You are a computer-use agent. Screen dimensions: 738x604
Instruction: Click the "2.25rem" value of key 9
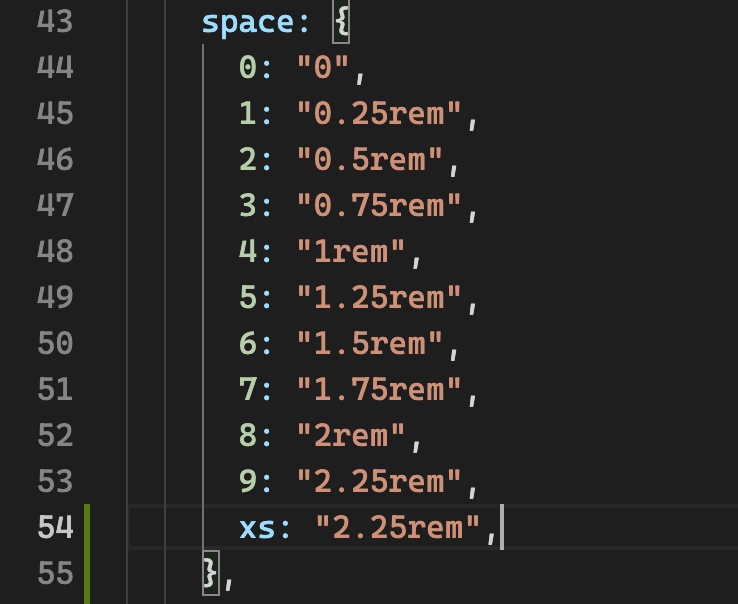coord(379,481)
